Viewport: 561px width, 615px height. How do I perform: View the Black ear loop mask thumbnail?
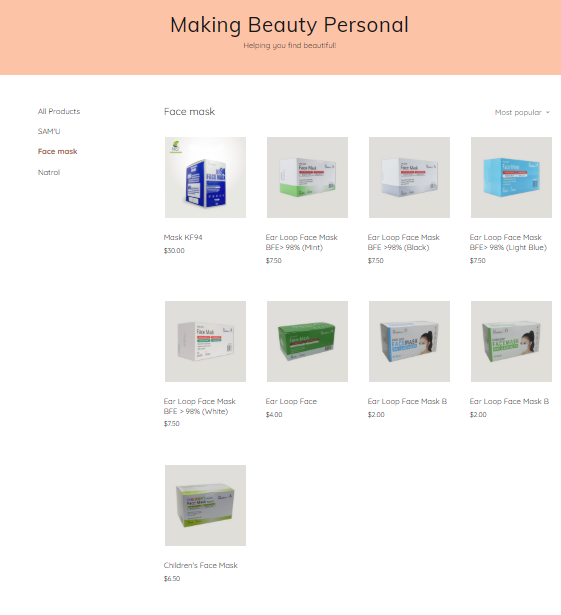[409, 177]
